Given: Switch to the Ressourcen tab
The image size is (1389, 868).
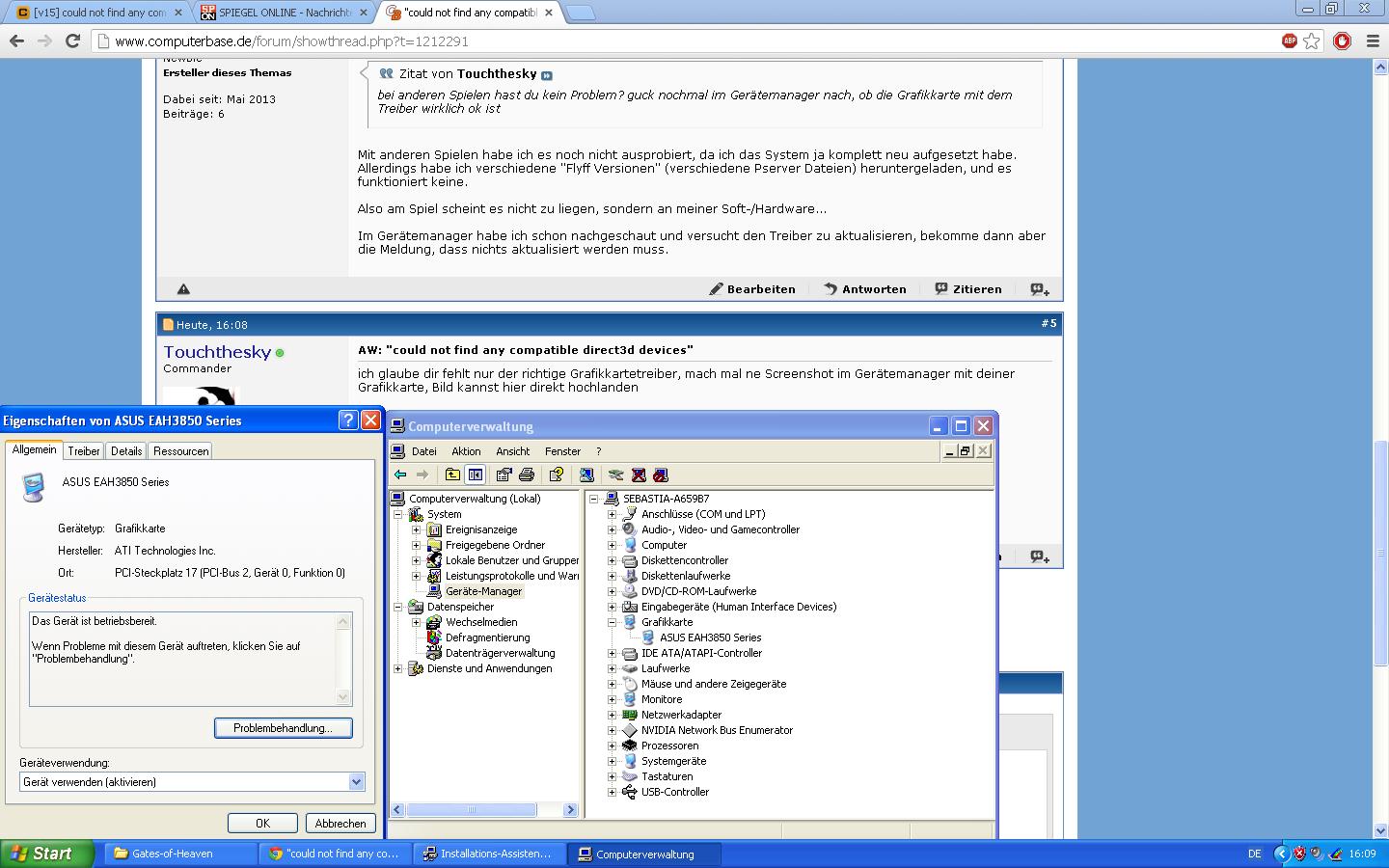Looking at the screenshot, I should pos(180,451).
